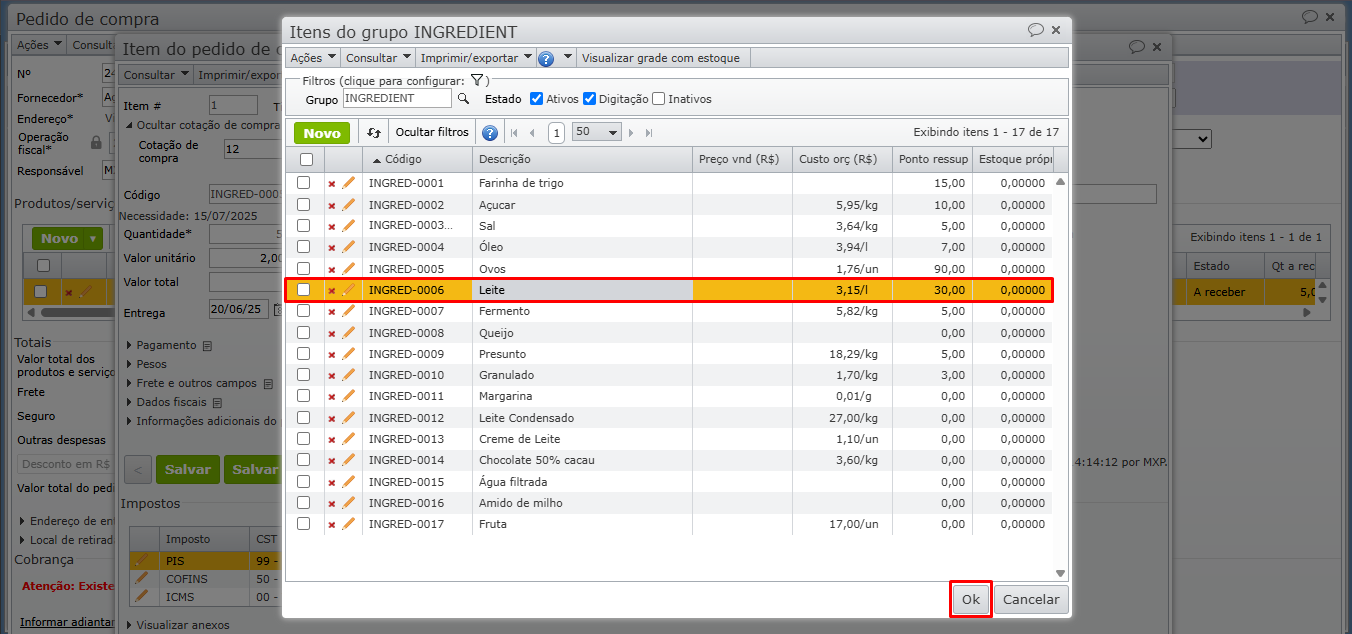Tick the checkbox for the Leite row
Viewport: 1352px width, 634px height.
tap(304, 290)
